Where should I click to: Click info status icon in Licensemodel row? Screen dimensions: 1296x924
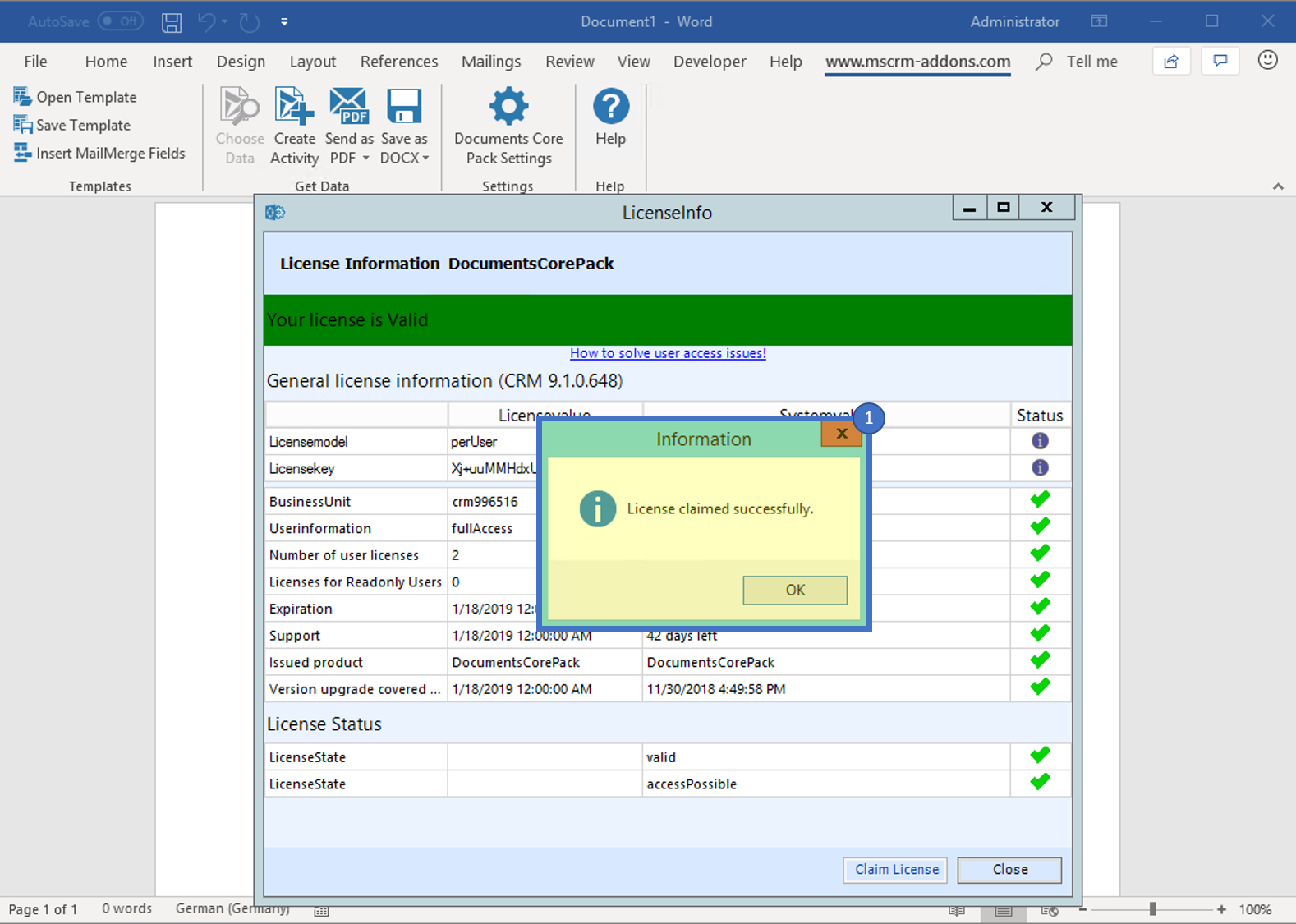click(1040, 441)
